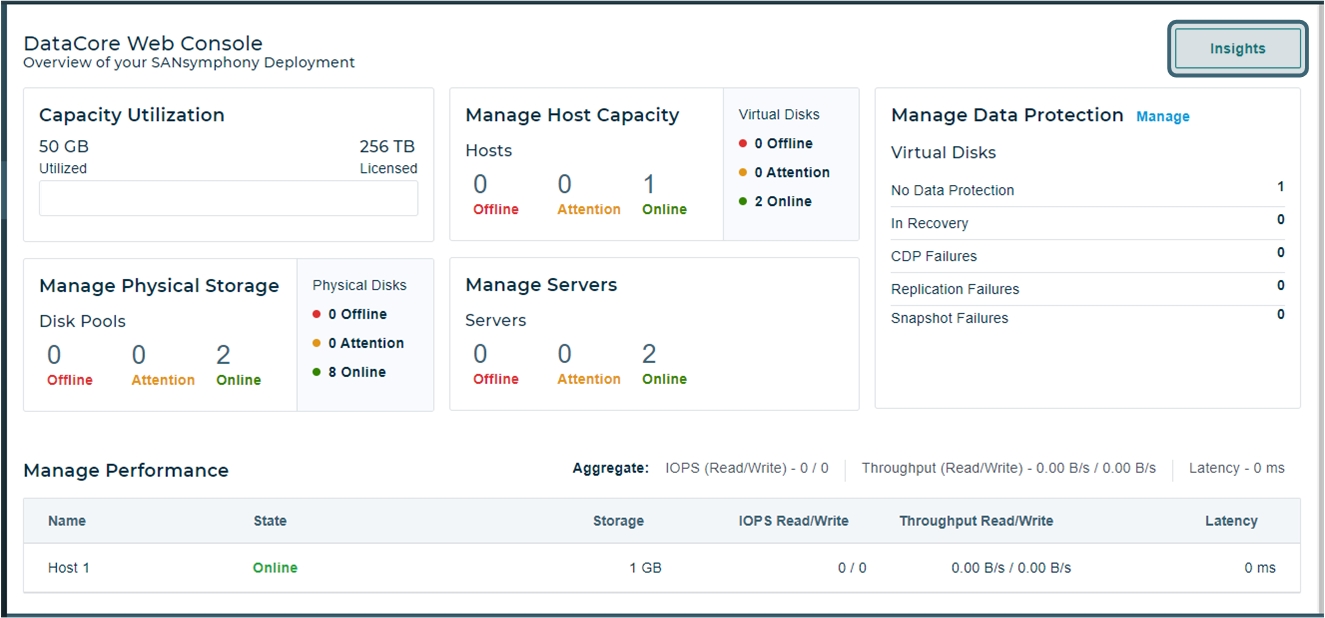
Task: Click the Manage link beside Data Protection
Action: pyautogui.click(x=1162, y=117)
